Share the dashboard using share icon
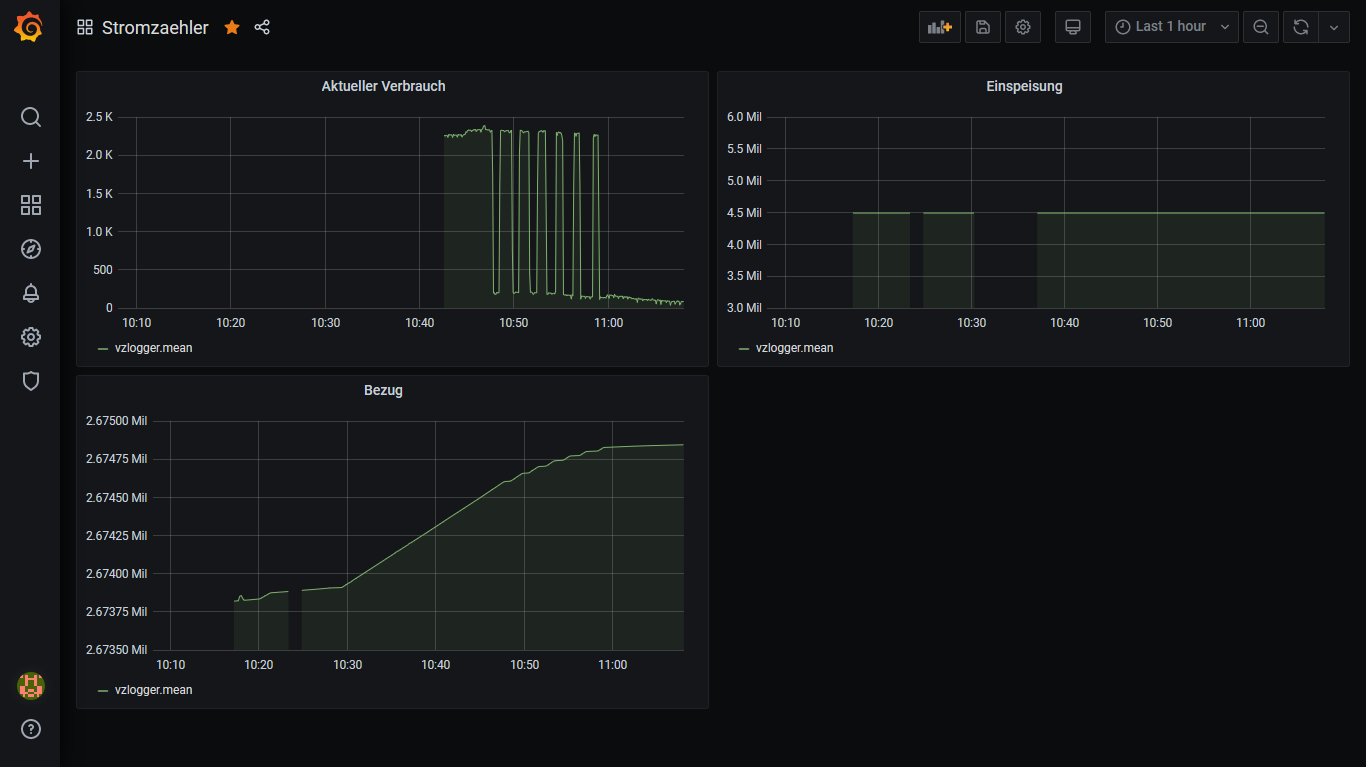This screenshot has height=767, width=1366. point(262,28)
